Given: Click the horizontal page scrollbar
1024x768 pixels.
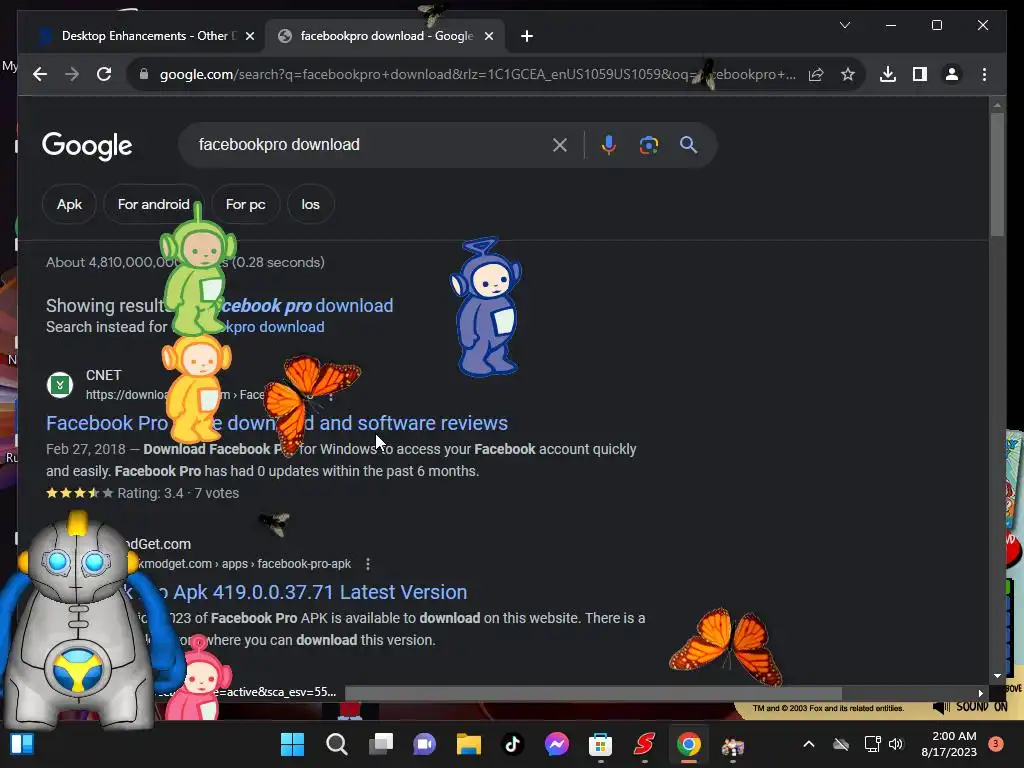Looking at the screenshot, I should pos(593,693).
